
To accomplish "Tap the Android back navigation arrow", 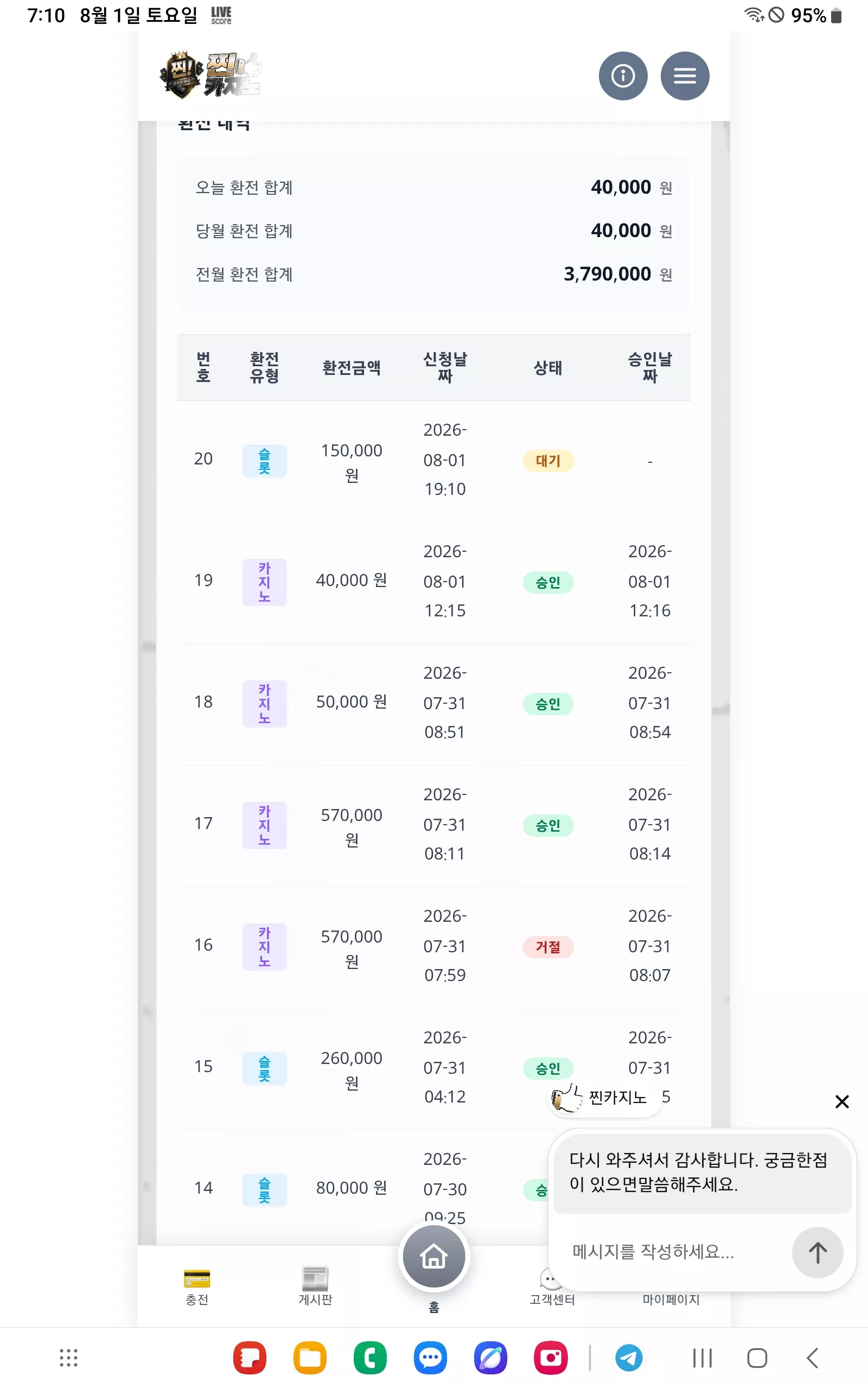I will coord(812,1358).
